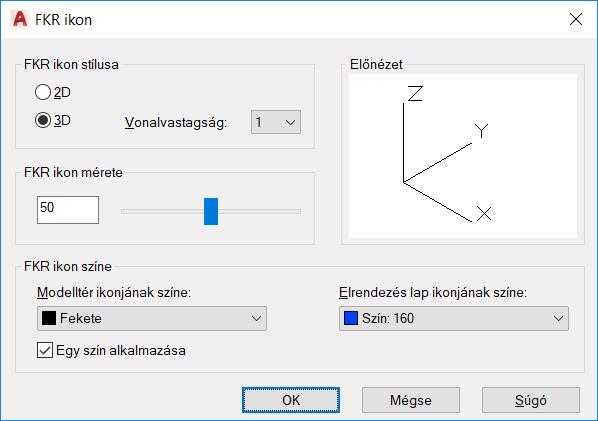Select the 2D icon style radio button
The image size is (598, 421).
[x=43, y=92]
